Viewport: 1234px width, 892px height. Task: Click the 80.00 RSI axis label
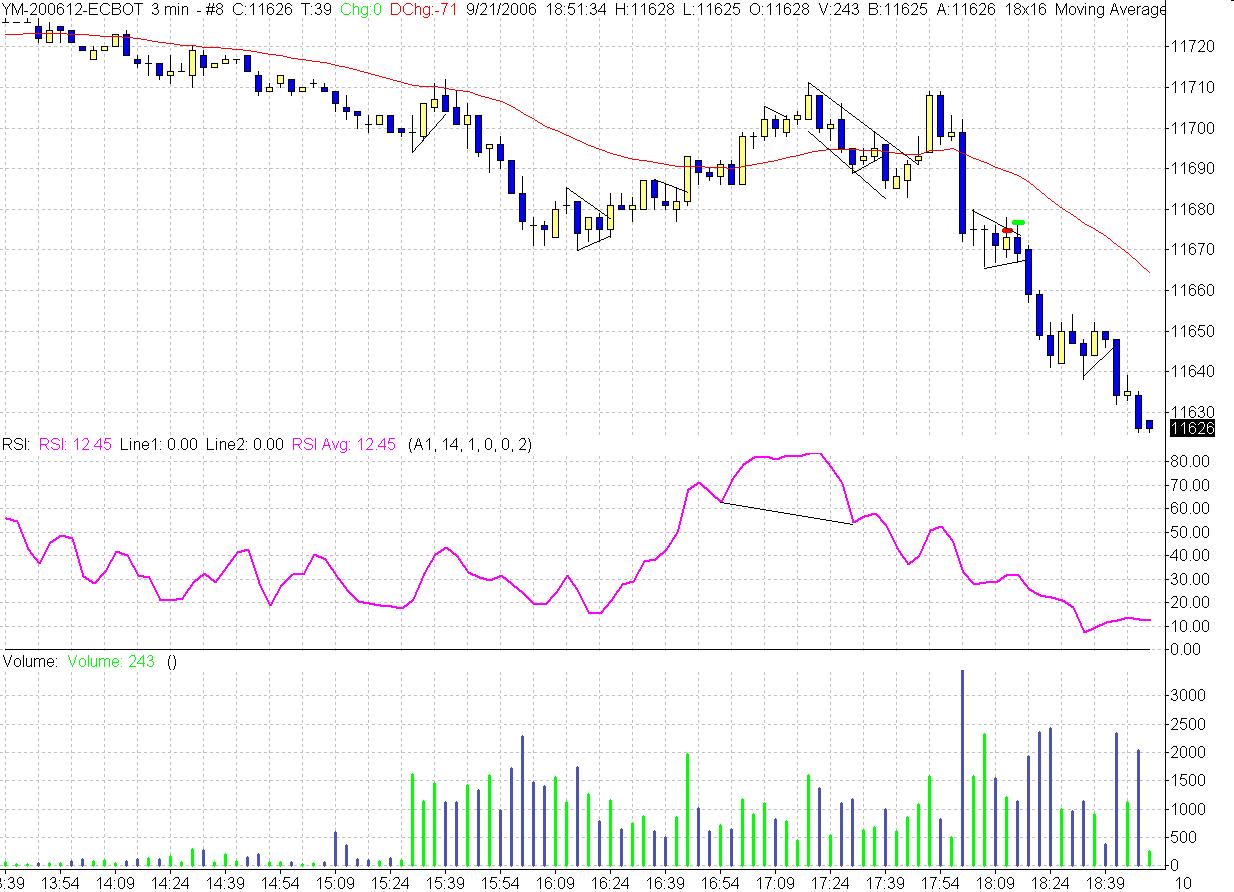coord(1190,461)
